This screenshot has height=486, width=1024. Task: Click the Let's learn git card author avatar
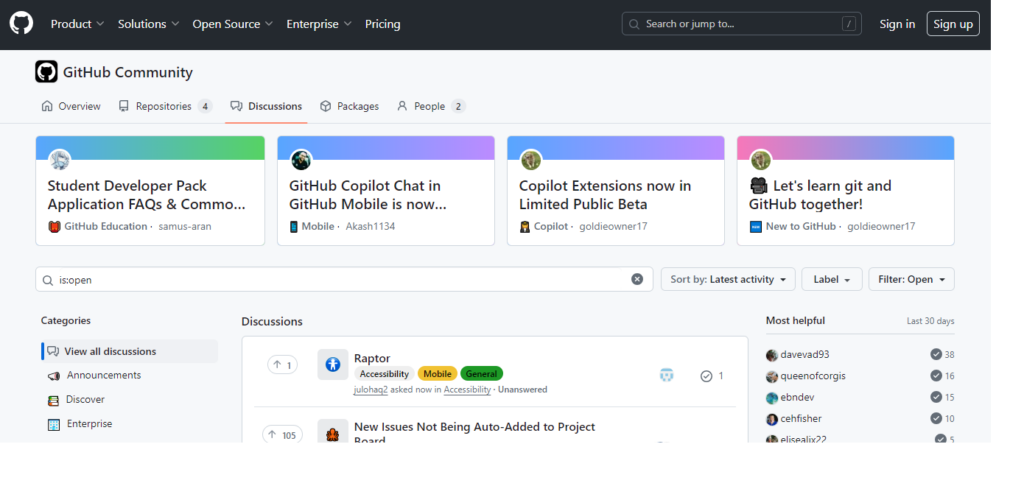761,160
